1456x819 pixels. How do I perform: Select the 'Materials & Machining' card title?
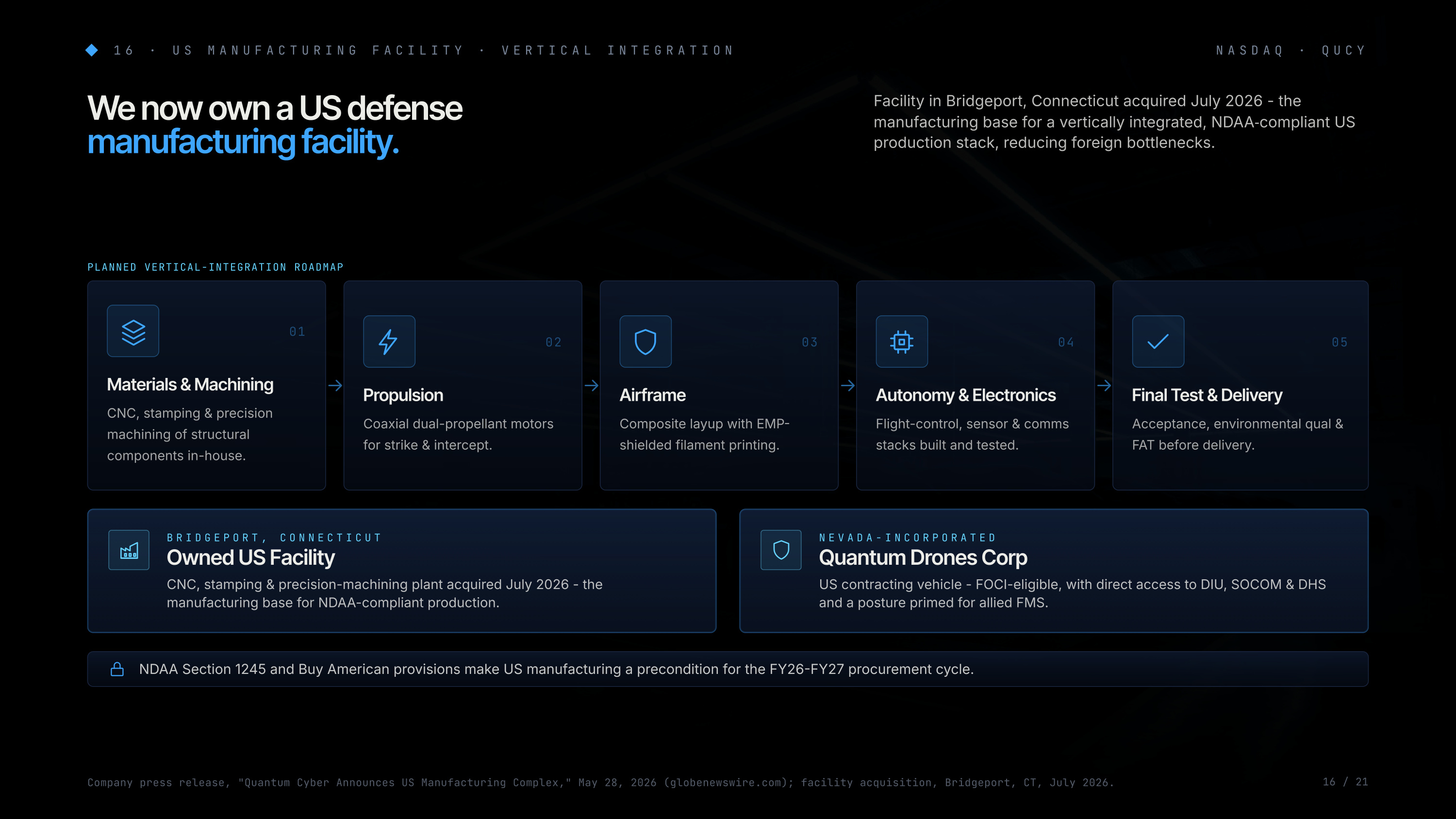point(190,384)
